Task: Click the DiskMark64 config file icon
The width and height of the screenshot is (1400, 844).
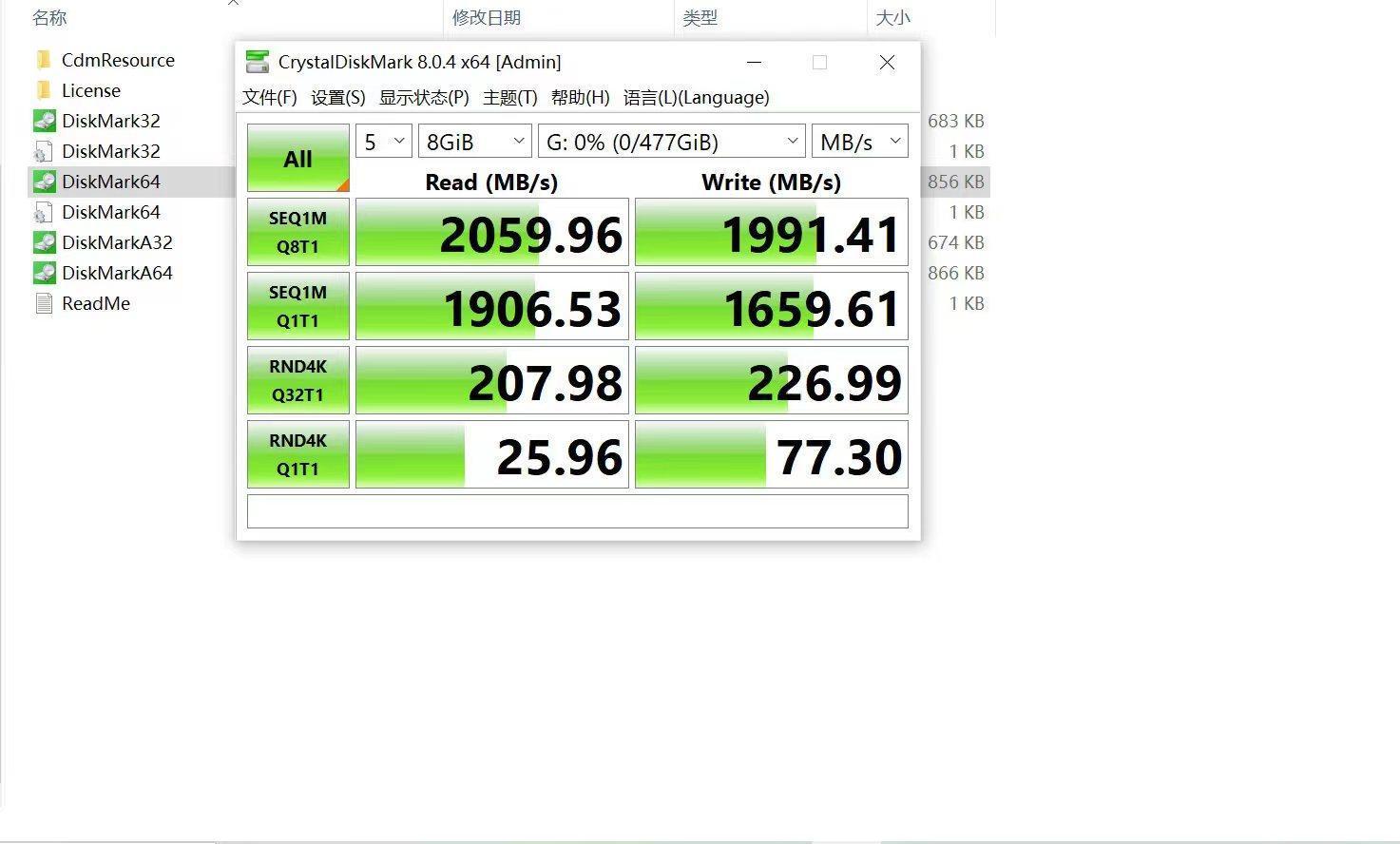Action: coord(44,212)
